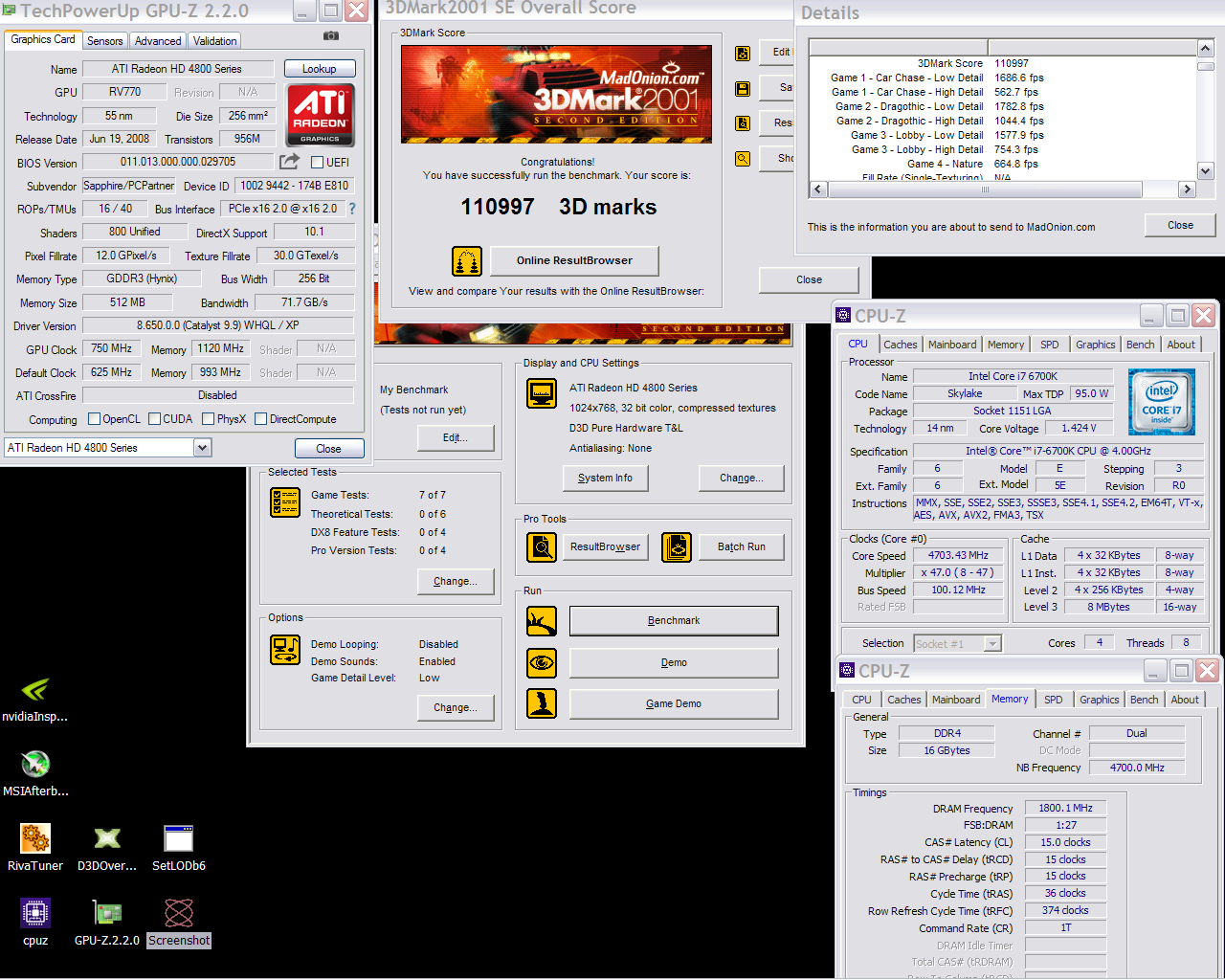
Task: Click the yellow magnifier Show icon beside the 3DMark score window
Action: coord(743,159)
